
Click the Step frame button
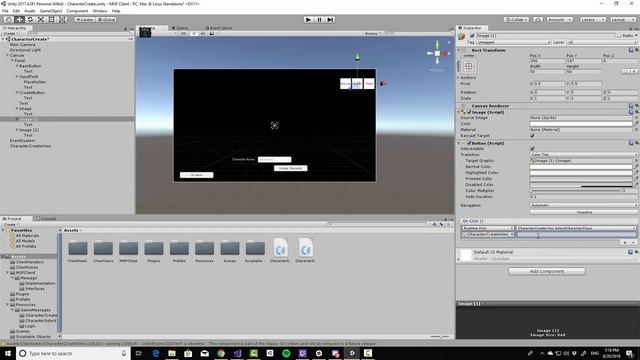point(331,20)
